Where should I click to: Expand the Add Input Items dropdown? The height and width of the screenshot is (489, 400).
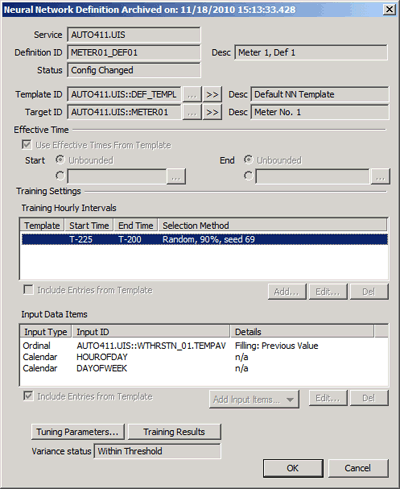pyautogui.click(x=254, y=399)
